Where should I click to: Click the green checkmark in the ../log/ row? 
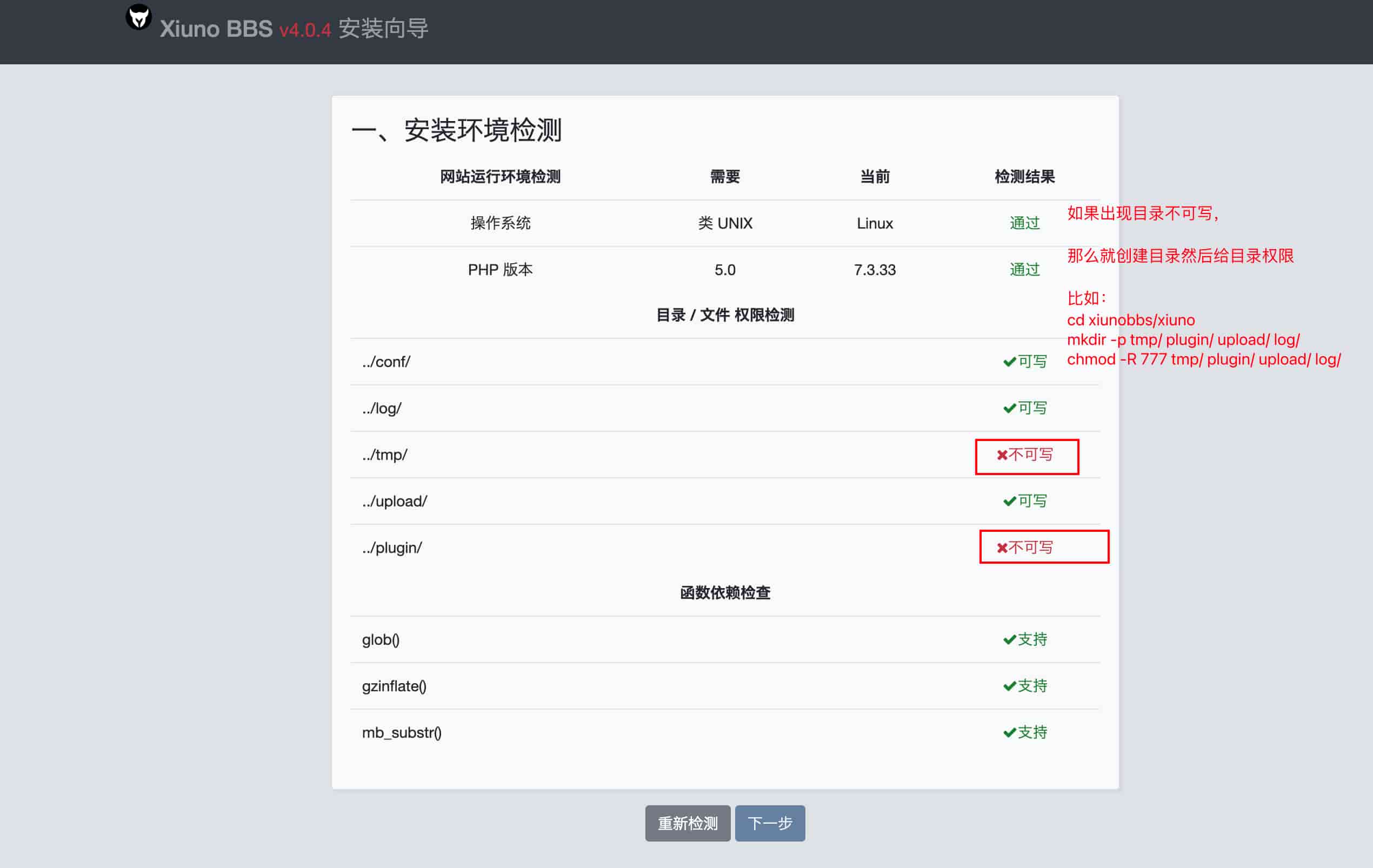1009,409
